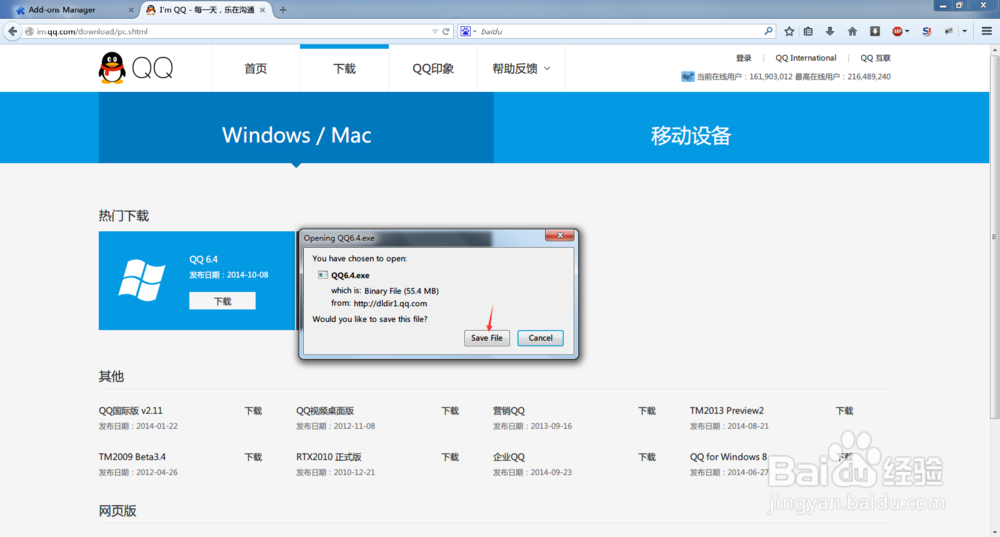Open the QQ印象 navigation item
Viewport: 1000px width, 537px height.
point(433,68)
